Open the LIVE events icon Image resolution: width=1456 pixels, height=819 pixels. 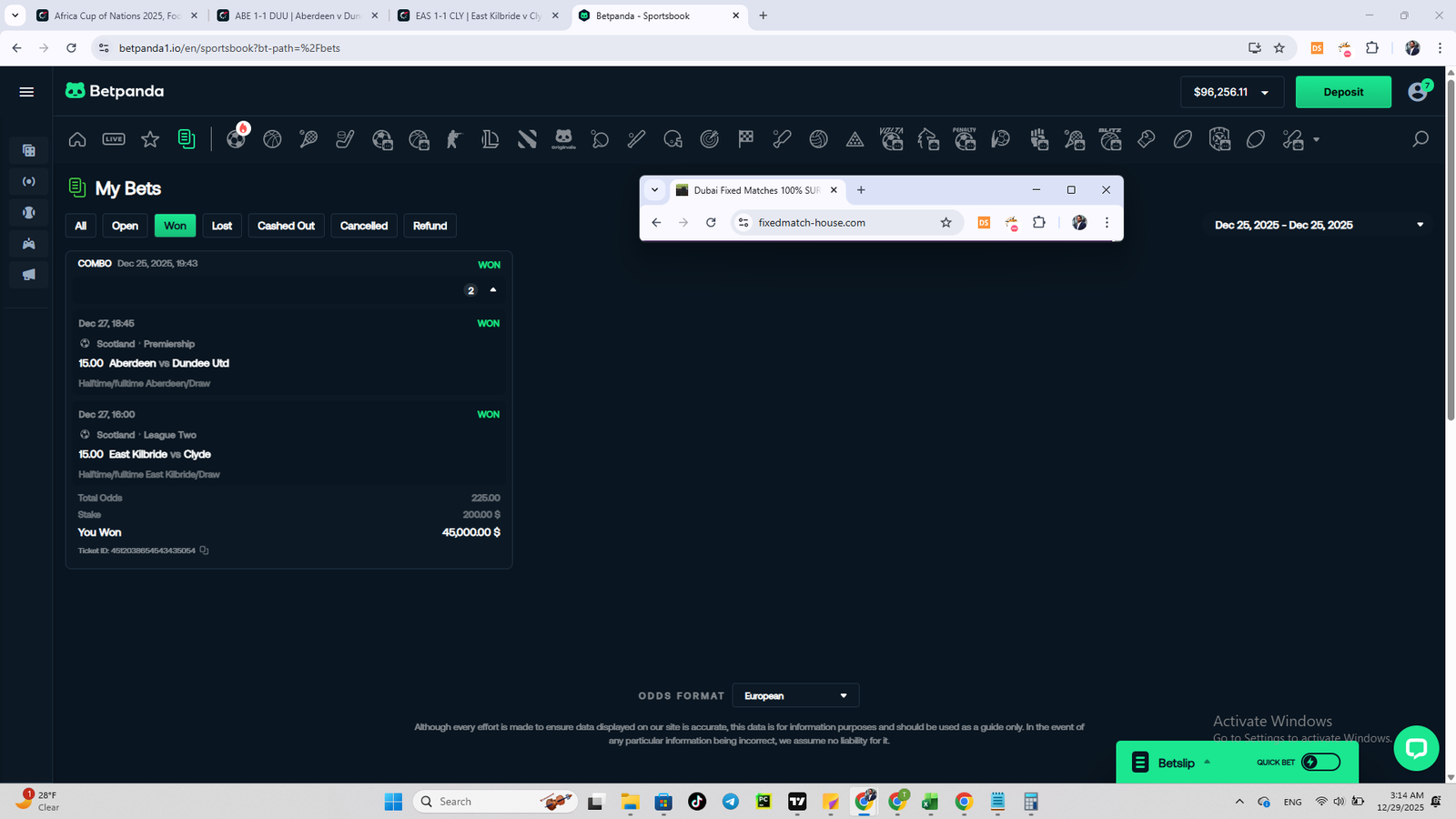coord(114,139)
